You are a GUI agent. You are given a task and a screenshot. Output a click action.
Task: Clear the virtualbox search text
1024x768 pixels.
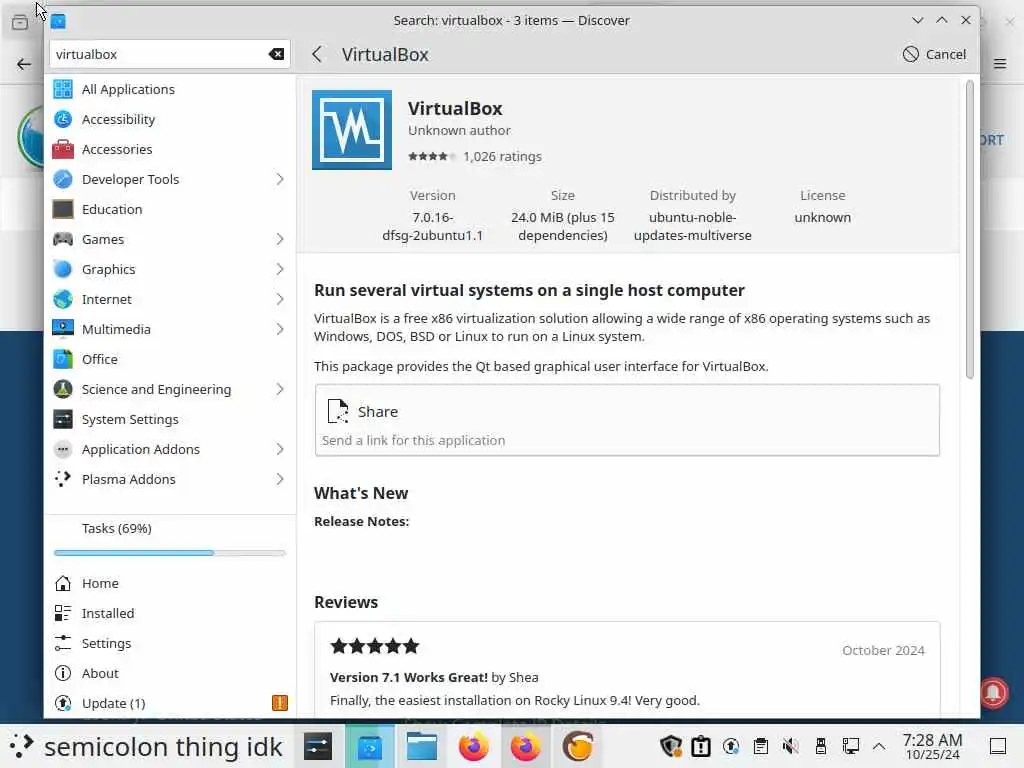(x=276, y=54)
